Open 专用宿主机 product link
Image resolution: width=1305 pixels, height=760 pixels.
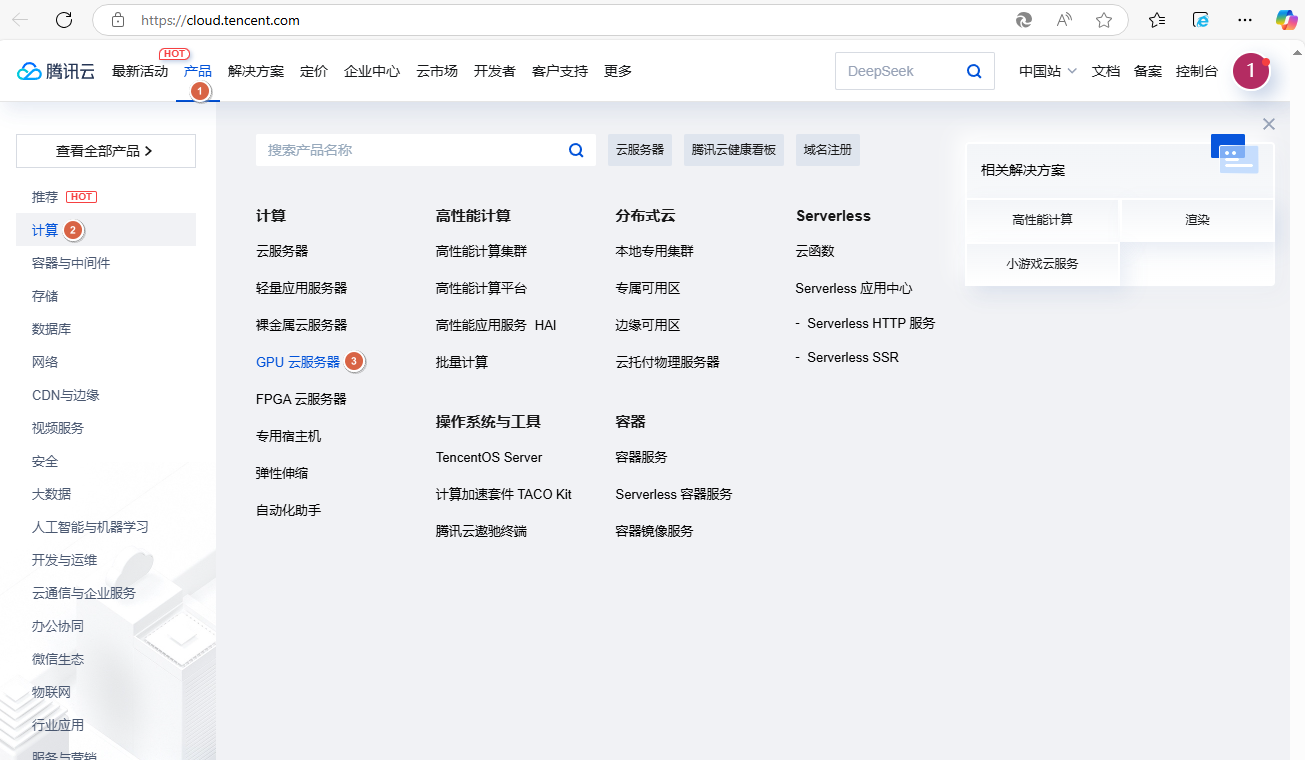pyautogui.click(x=288, y=436)
